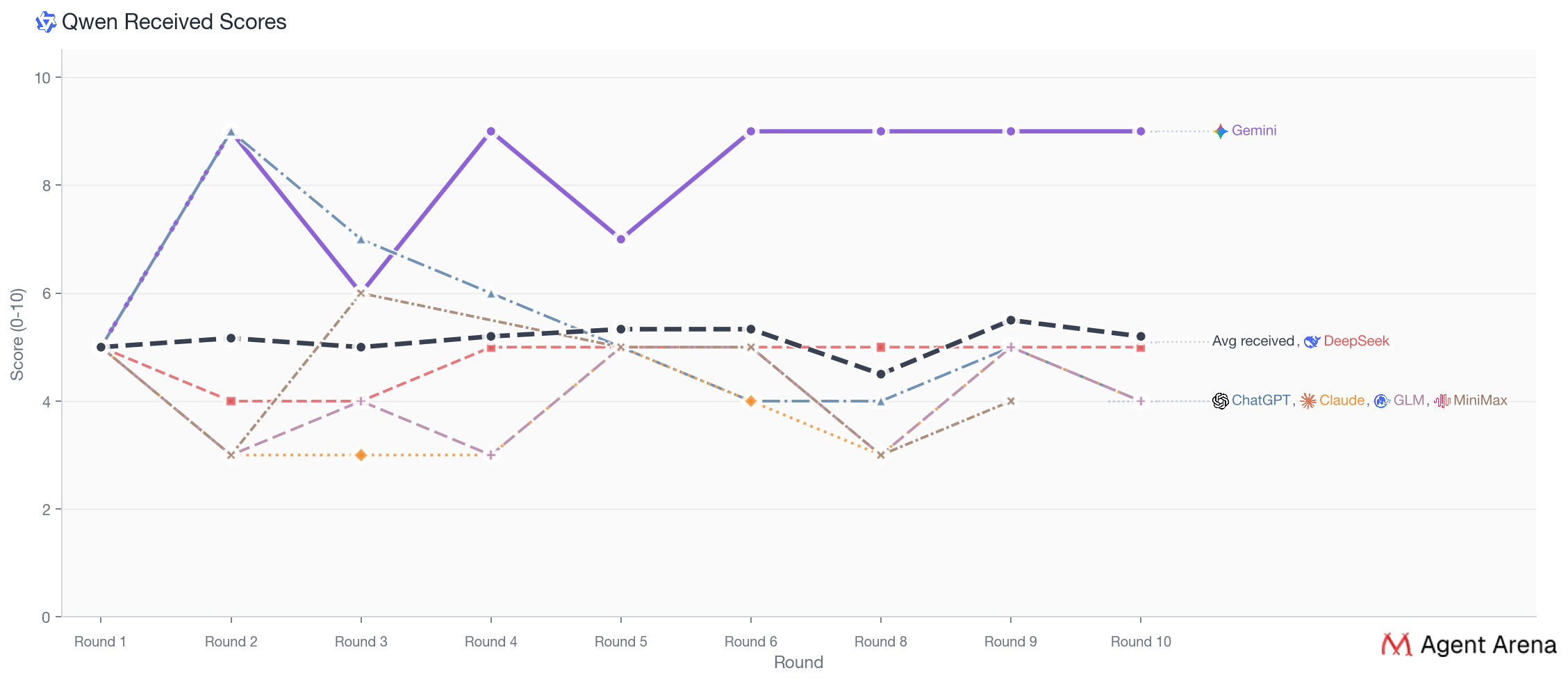
Task: Click the DeepSeek whale icon in the legend
Action: point(1312,341)
